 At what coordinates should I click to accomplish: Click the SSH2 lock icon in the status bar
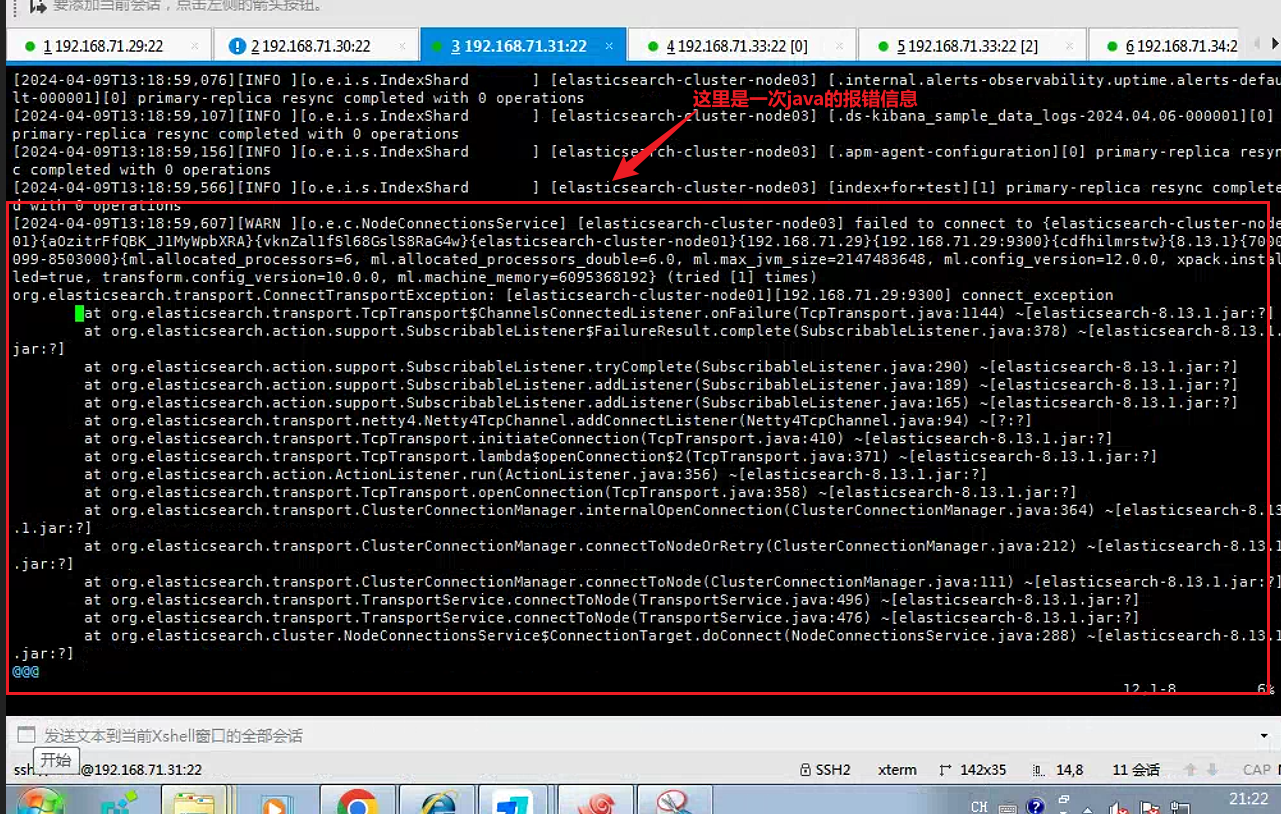[805, 769]
